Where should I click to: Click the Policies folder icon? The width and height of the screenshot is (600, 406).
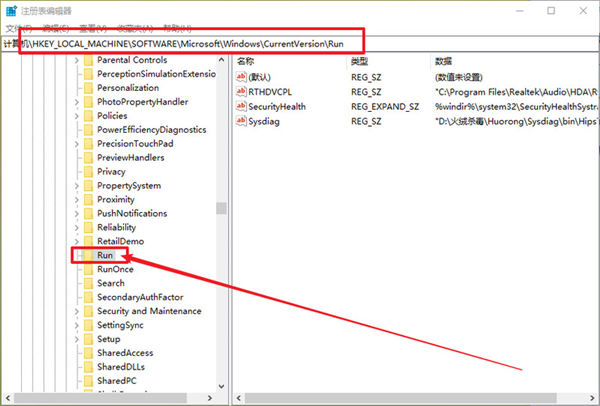coord(88,116)
